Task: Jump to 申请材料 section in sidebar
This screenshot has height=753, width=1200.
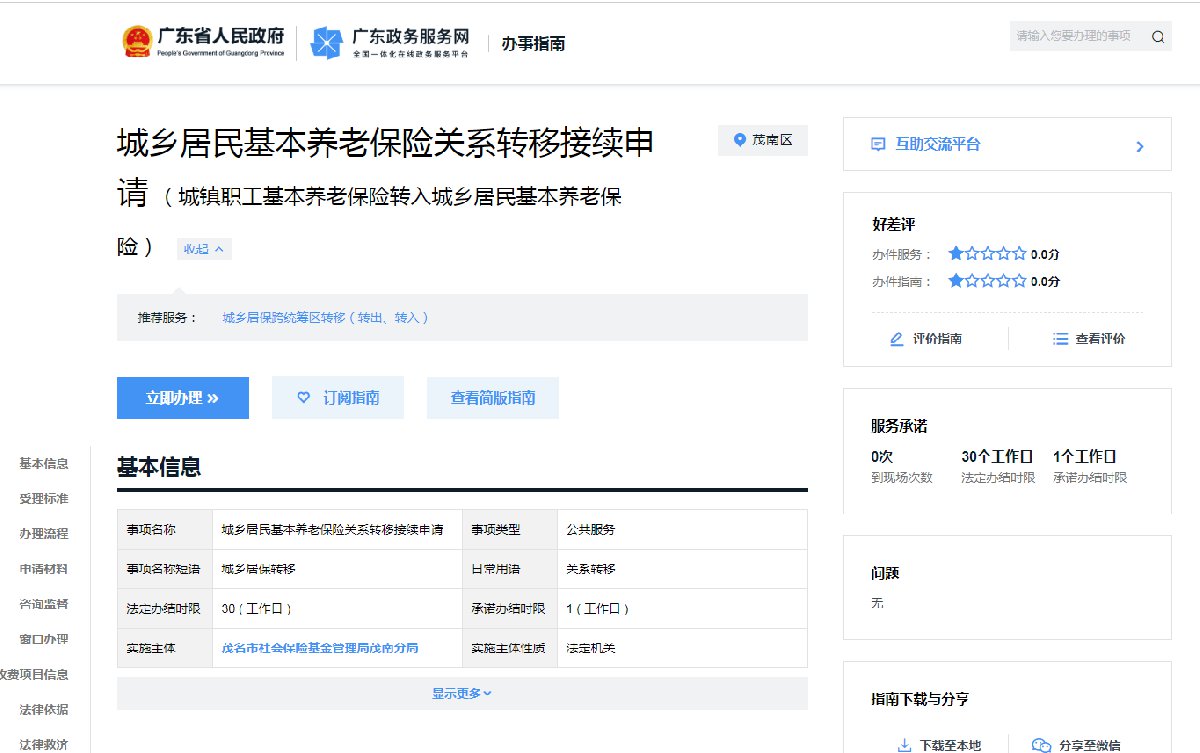Action: (44, 569)
